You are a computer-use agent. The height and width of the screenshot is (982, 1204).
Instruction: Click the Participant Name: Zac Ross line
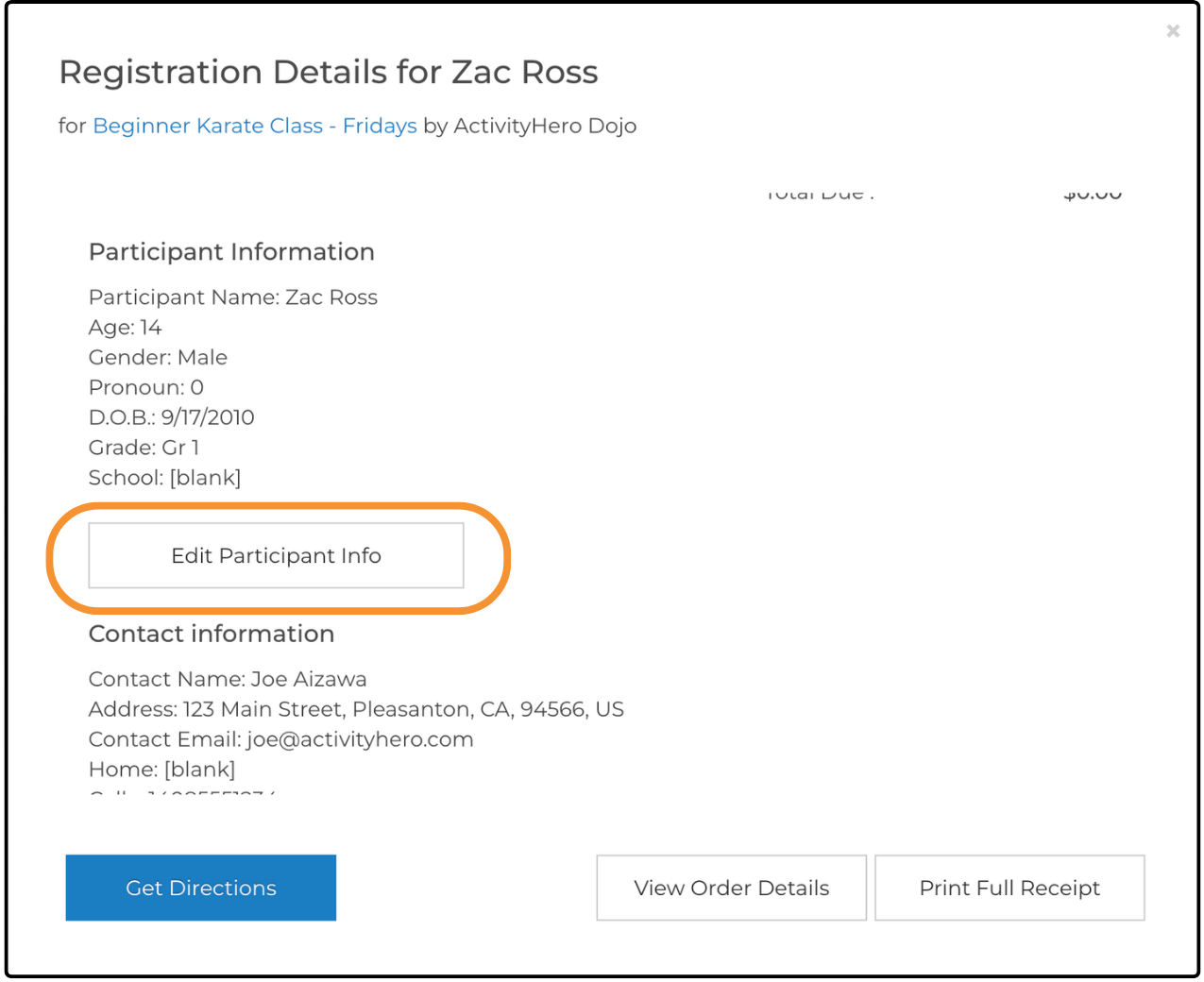[x=233, y=297]
